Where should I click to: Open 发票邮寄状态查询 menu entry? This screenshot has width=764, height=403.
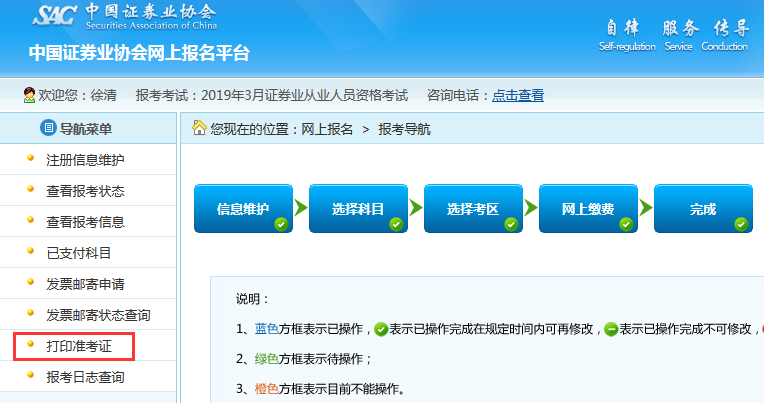tap(98, 315)
